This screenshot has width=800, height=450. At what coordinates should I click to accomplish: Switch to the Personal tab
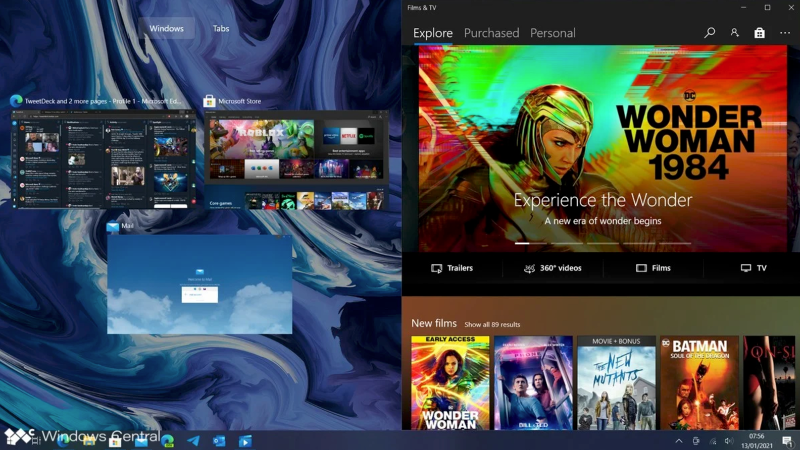click(552, 33)
